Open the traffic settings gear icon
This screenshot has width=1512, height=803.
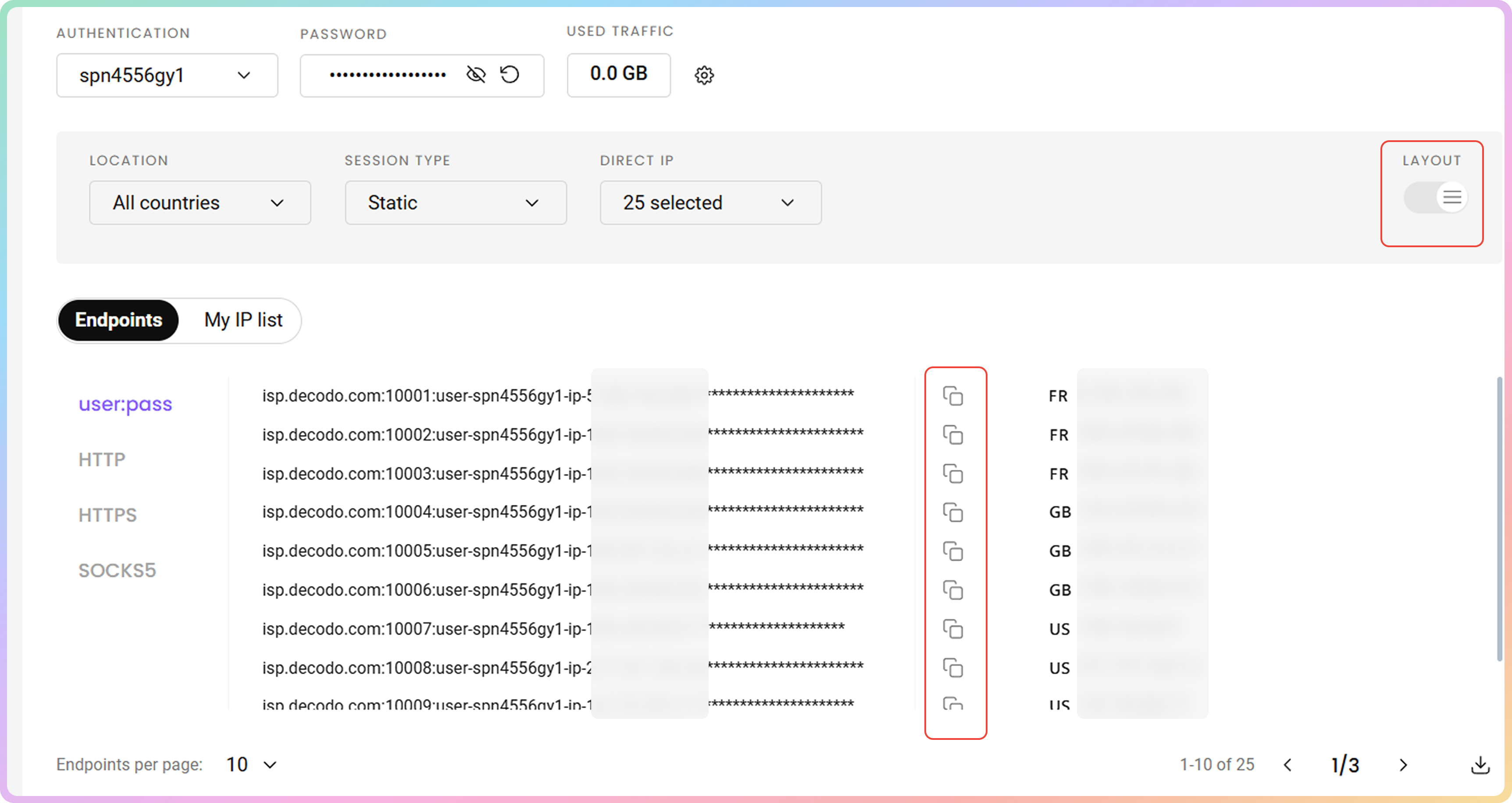704,75
